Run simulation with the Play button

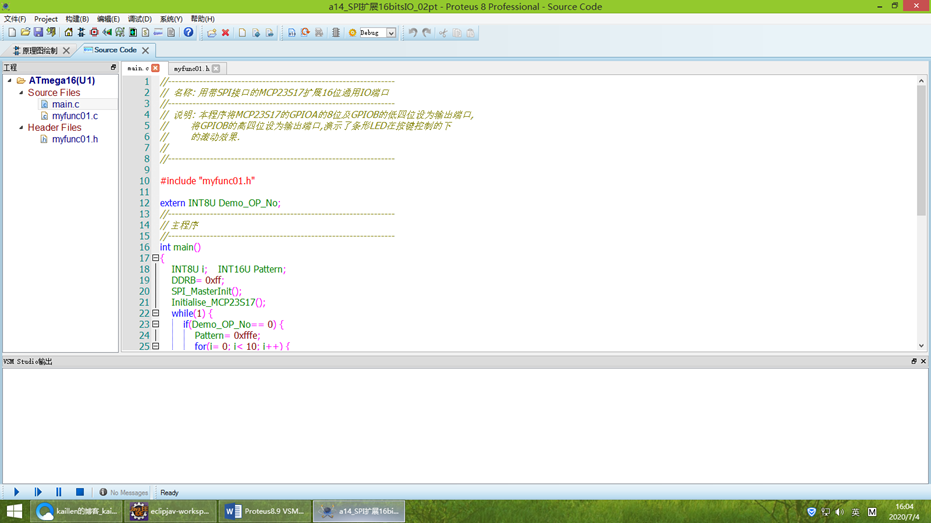tap(17, 492)
